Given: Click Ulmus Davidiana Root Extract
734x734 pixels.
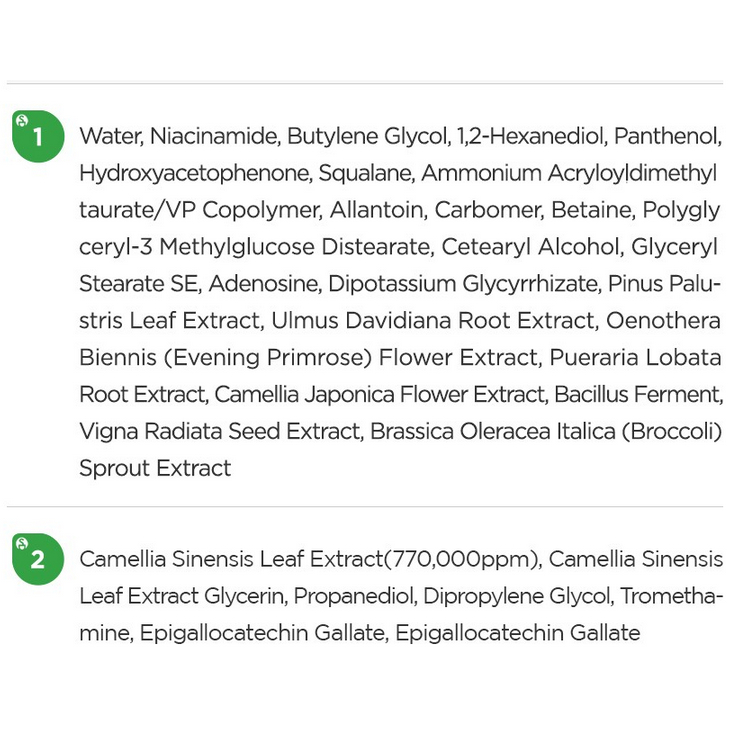Looking at the screenshot, I should (435, 321).
